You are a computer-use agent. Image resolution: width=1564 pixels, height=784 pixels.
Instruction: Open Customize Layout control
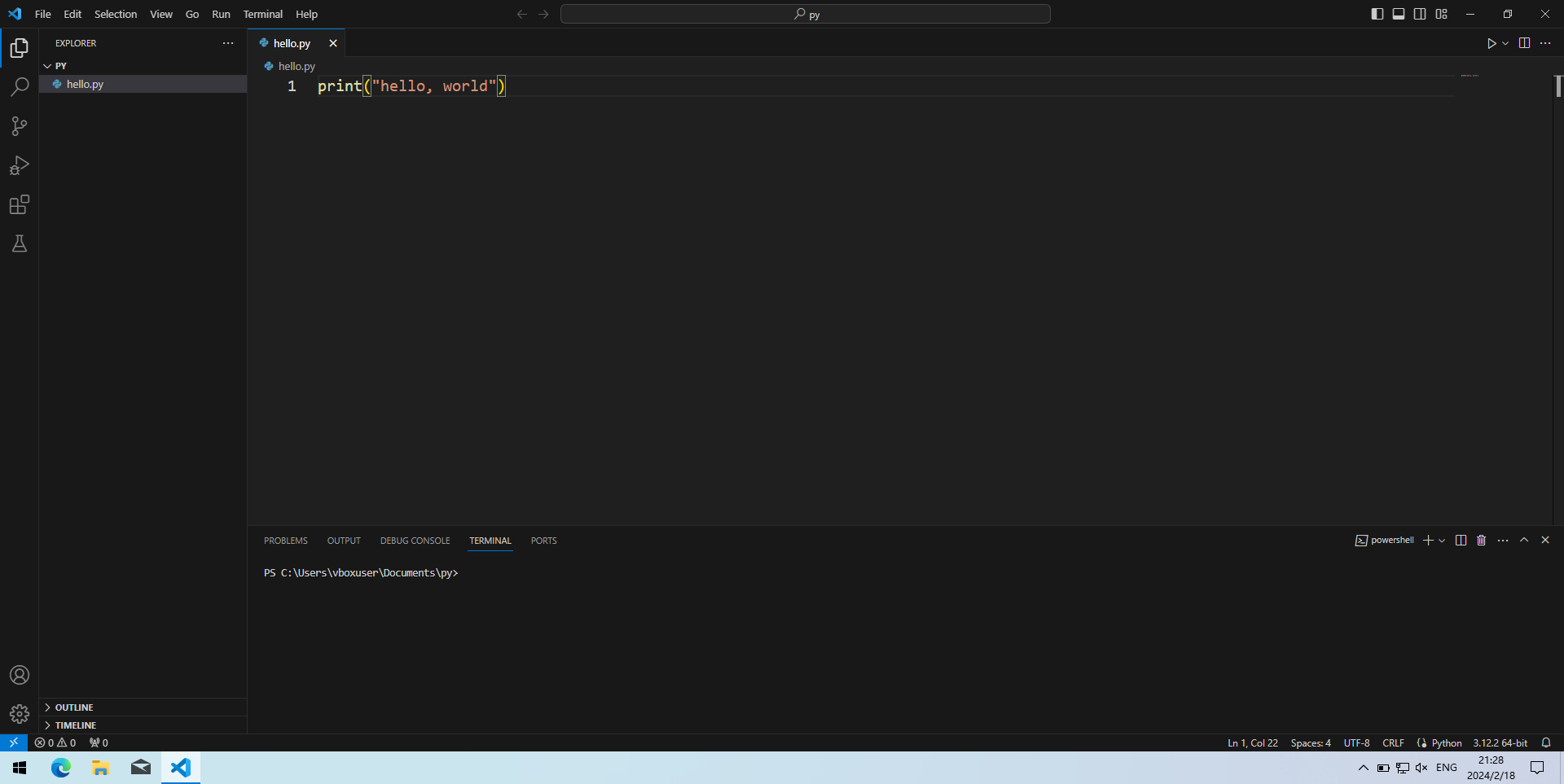[1442, 14]
